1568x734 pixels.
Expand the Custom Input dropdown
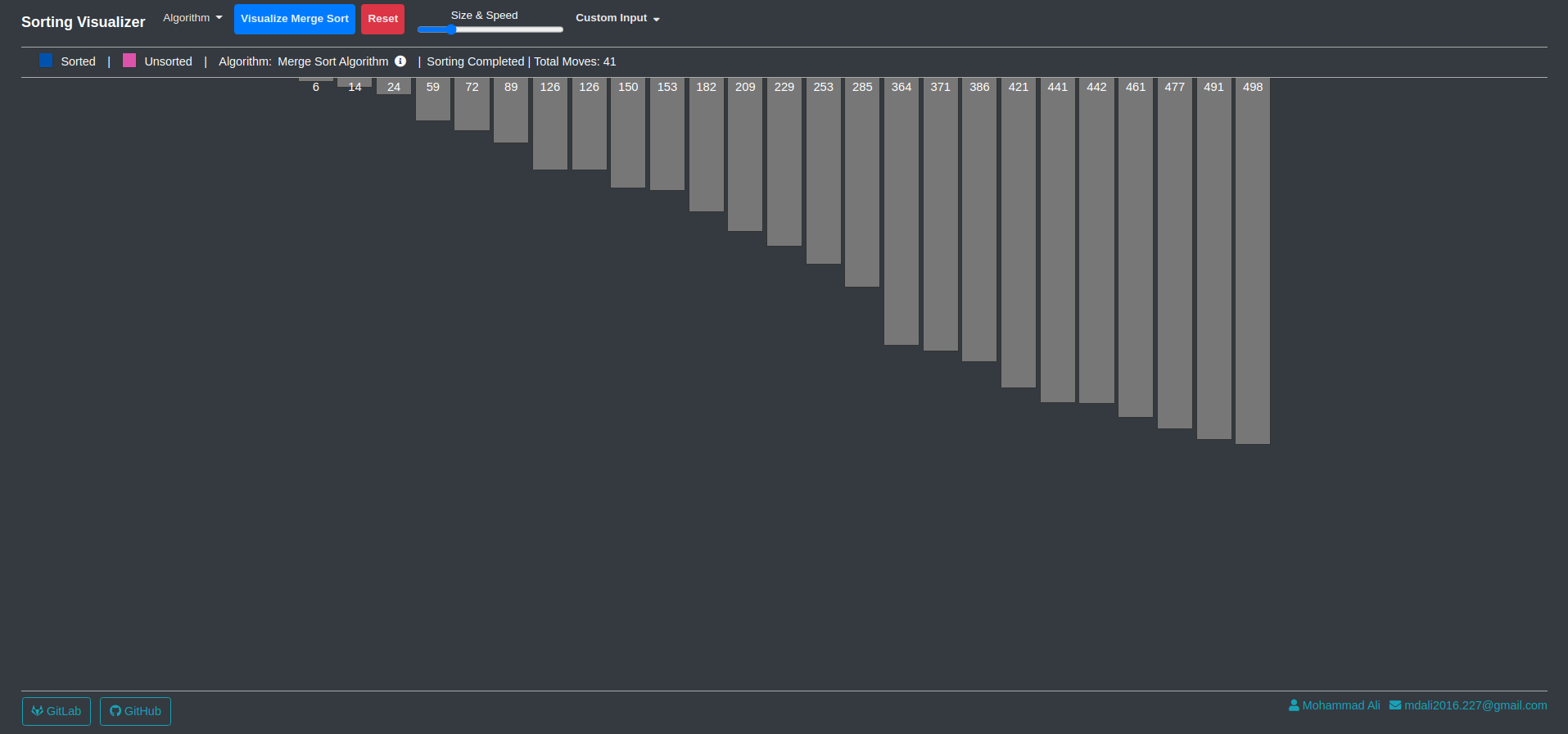click(x=617, y=18)
